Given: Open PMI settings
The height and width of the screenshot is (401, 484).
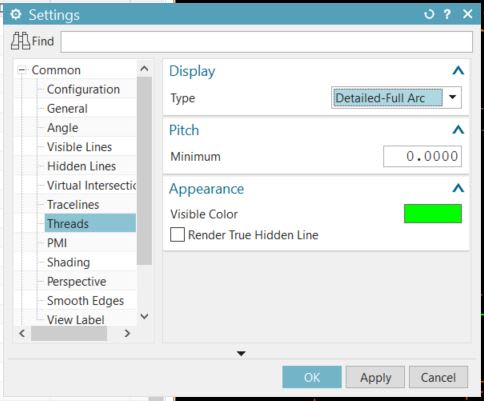Looking at the screenshot, I should pos(57,243).
